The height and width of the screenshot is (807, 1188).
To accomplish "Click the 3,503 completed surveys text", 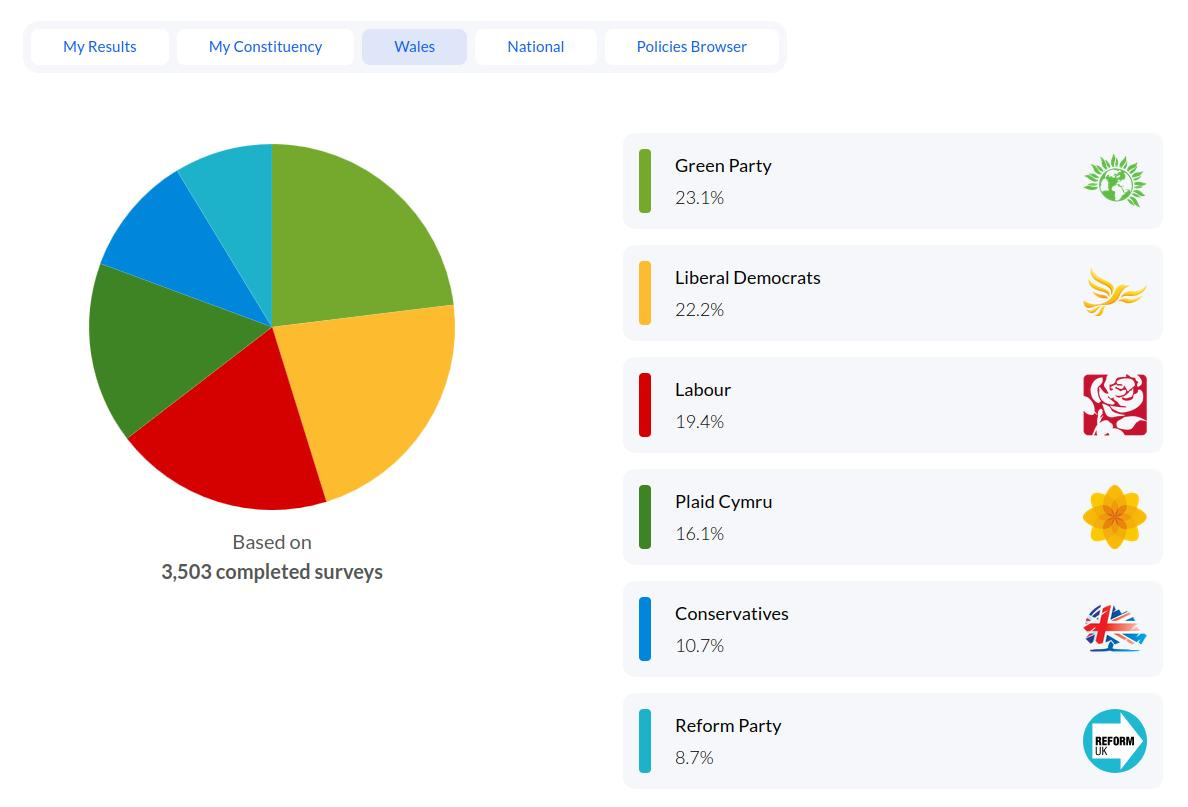I will (x=272, y=572).
